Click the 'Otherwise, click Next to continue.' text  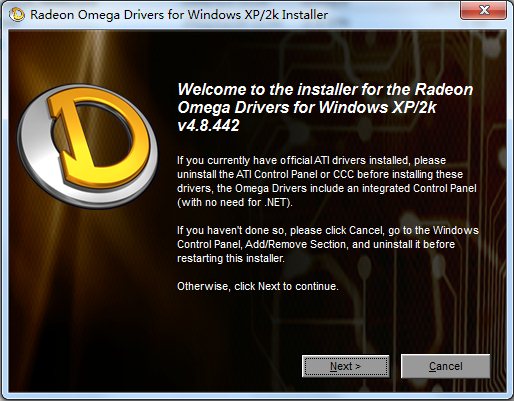(258, 286)
